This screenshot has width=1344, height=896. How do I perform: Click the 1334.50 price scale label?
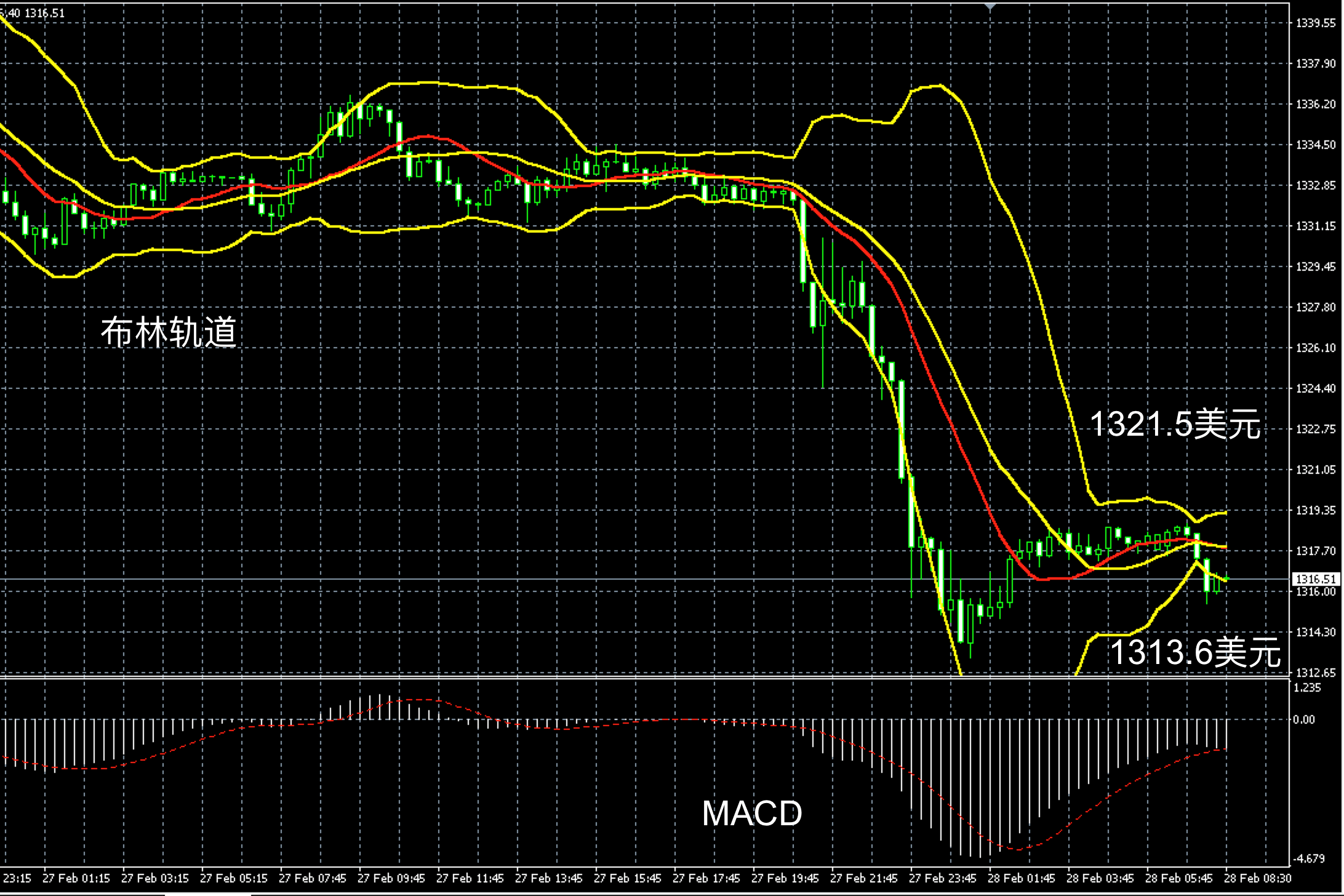(1316, 145)
